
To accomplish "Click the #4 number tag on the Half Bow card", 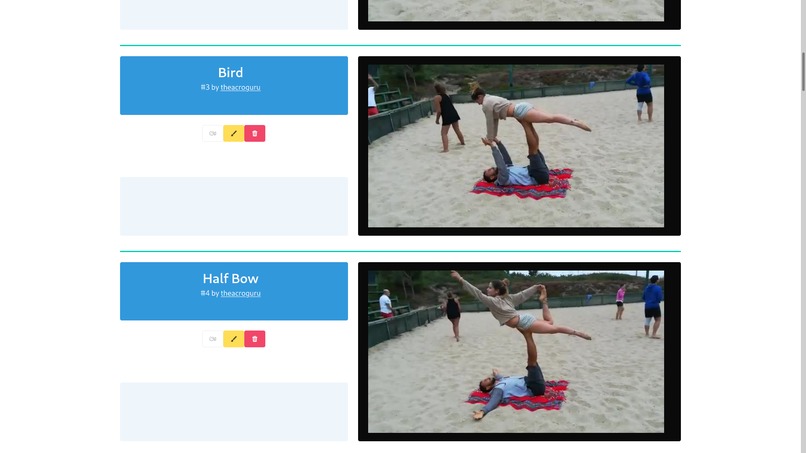I will (x=205, y=293).
